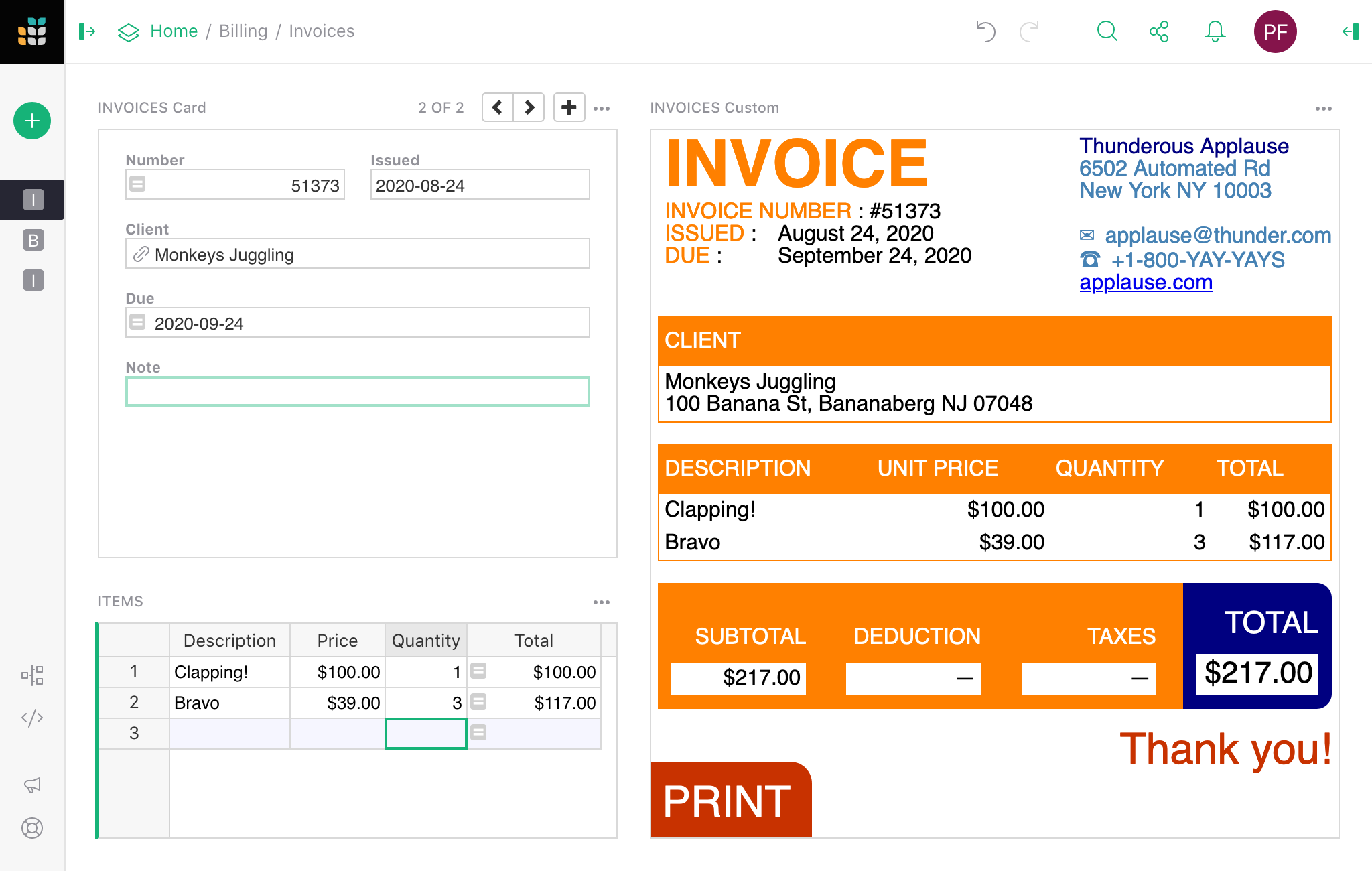Image resolution: width=1372 pixels, height=871 pixels.
Task: Open the search magnifier icon
Action: point(1107,31)
